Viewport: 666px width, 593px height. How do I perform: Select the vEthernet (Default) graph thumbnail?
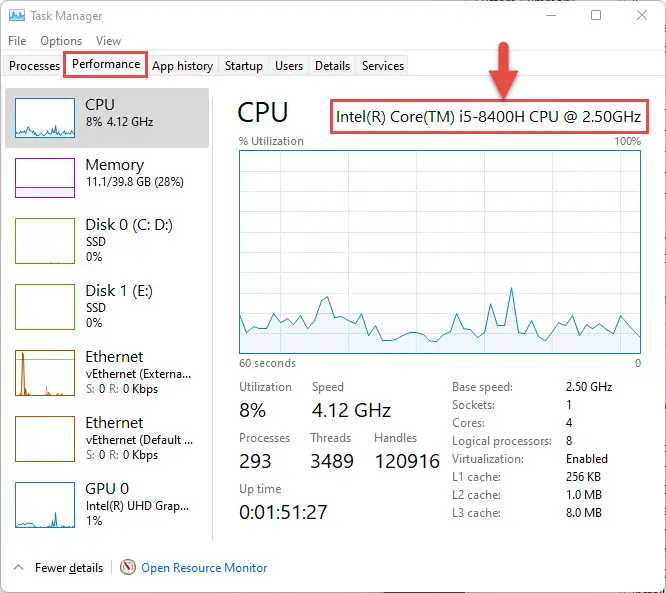tap(45, 439)
